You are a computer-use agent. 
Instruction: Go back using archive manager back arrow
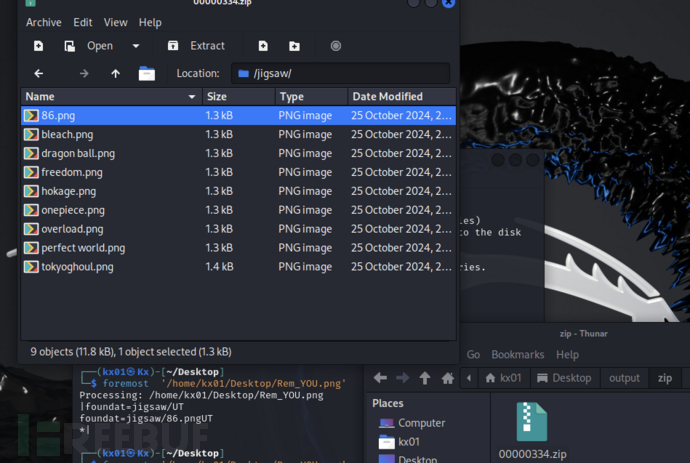tap(38, 74)
